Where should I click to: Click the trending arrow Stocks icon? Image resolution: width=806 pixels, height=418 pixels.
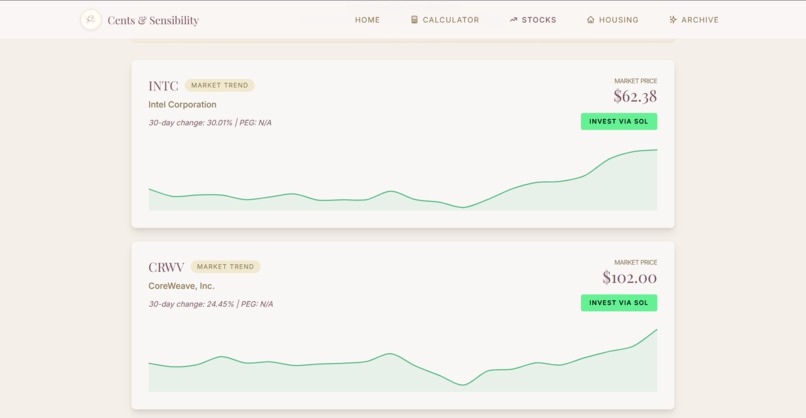514,20
